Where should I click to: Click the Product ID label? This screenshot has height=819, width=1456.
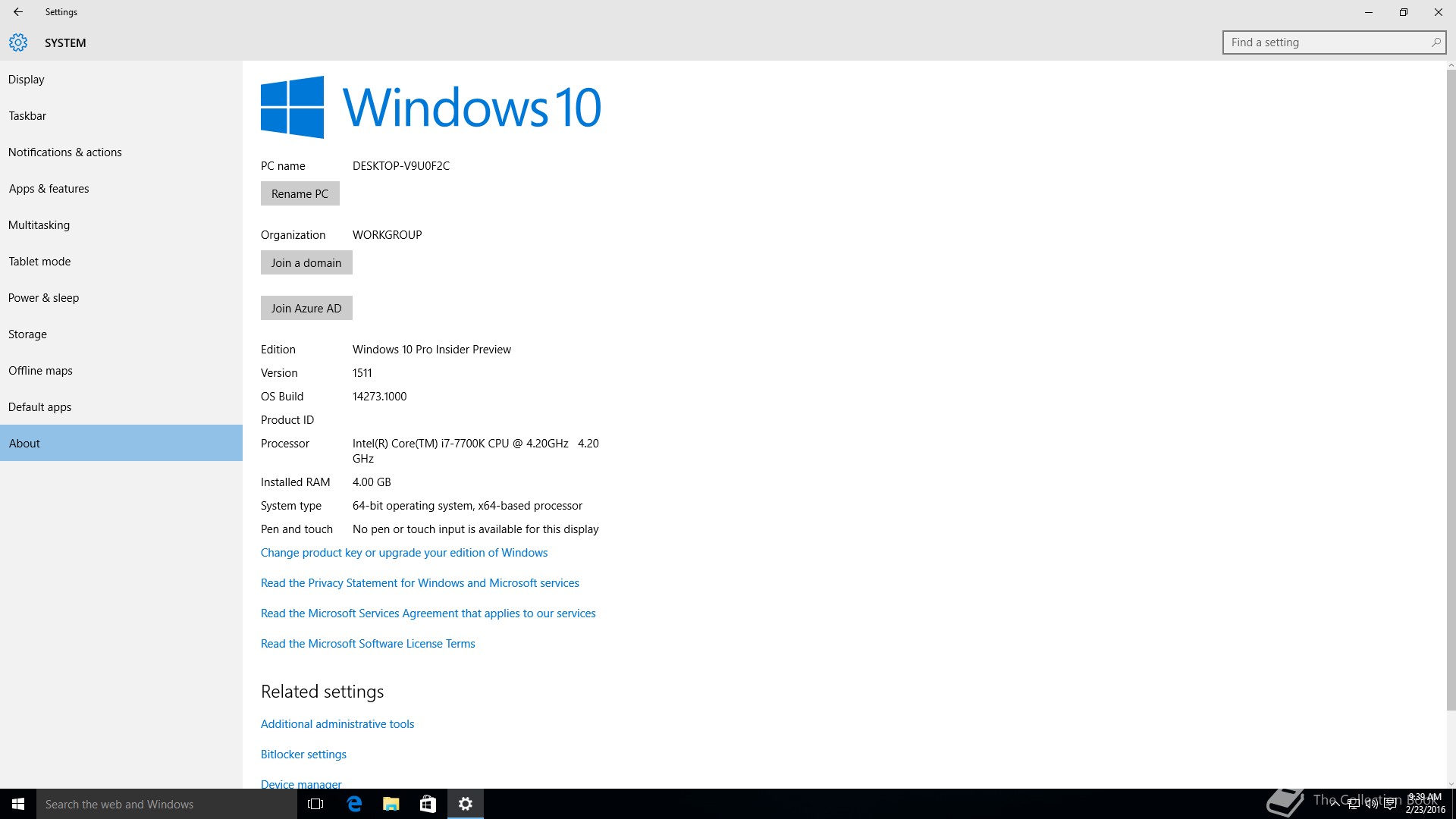pyautogui.click(x=287, y=420)
